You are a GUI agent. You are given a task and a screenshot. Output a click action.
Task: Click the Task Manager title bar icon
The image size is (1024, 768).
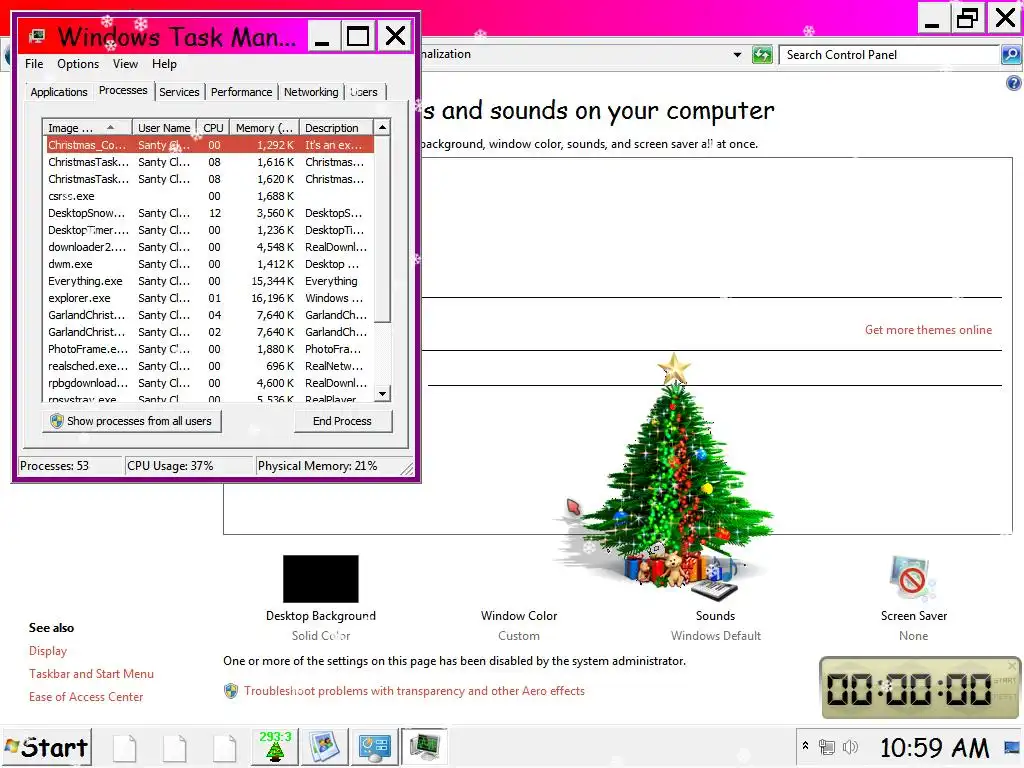click(x=38, y=36)
